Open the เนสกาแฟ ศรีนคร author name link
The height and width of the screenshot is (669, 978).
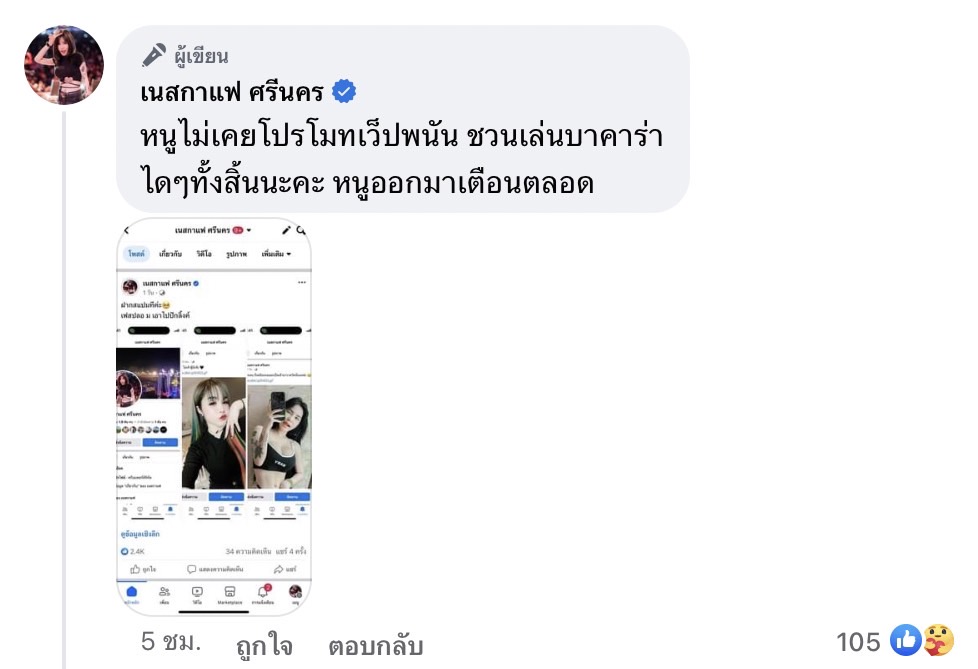tap(231, 92)
